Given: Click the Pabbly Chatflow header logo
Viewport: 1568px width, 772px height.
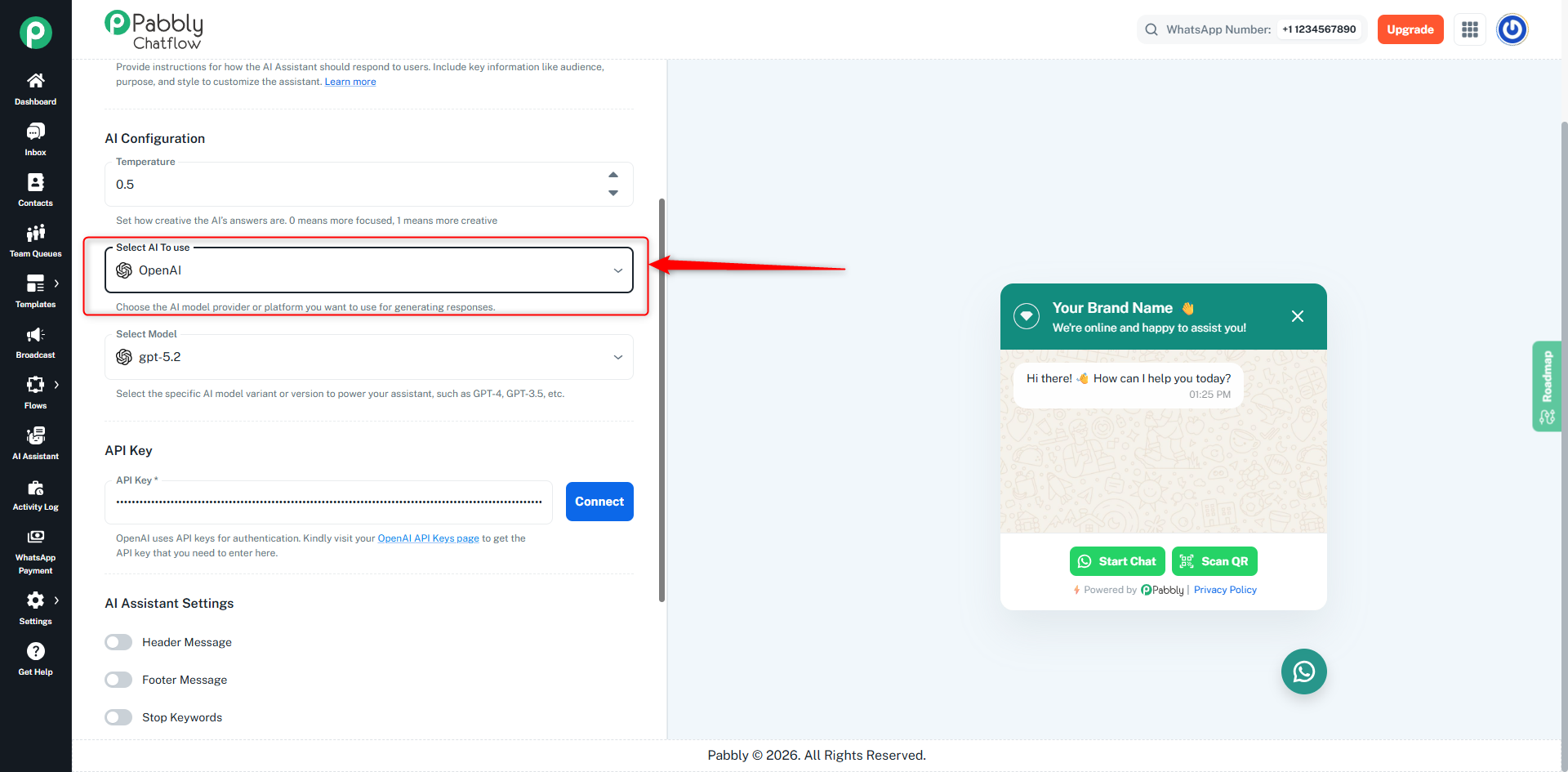Looking at the screenshot, I should 154,30.
